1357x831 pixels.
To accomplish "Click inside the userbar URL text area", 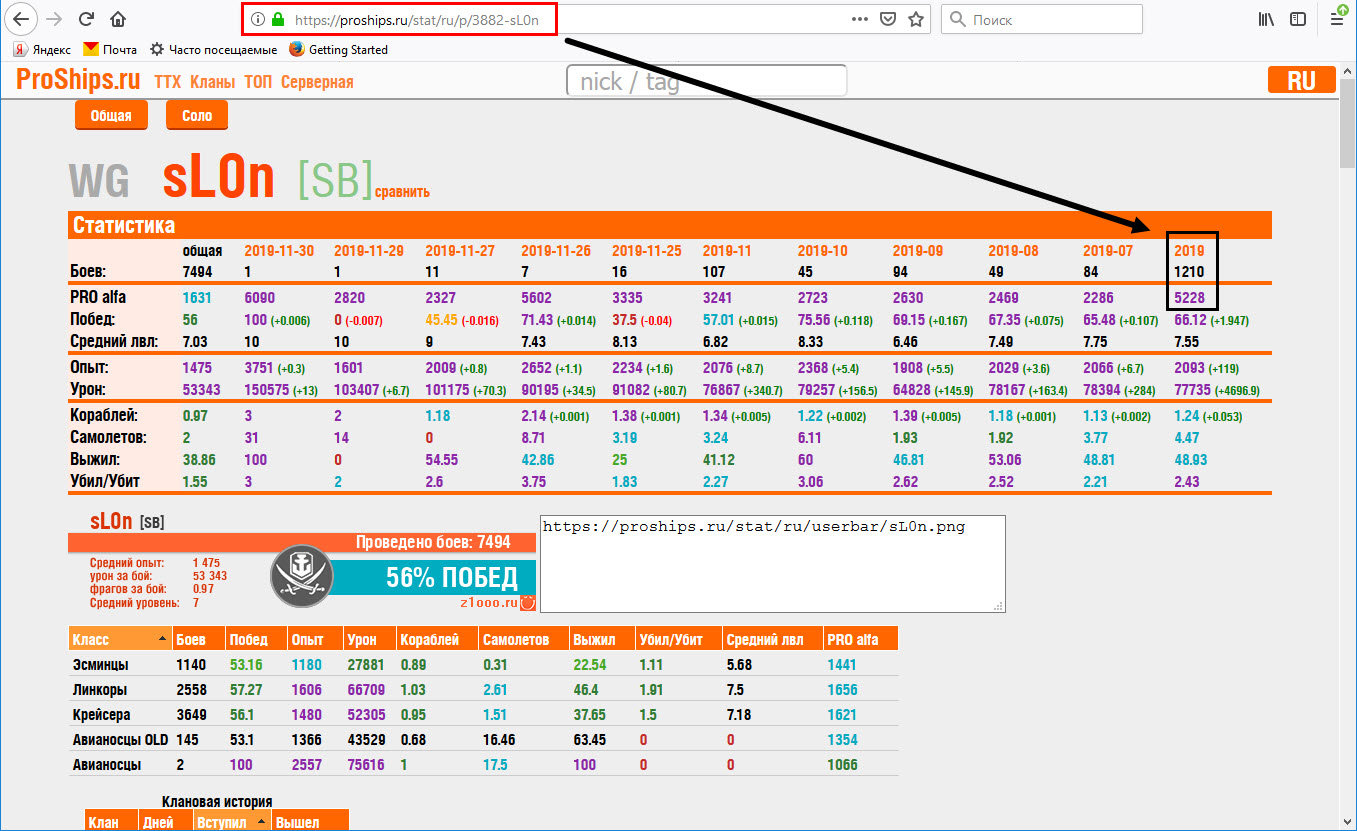I will click(x=773, y=564).
